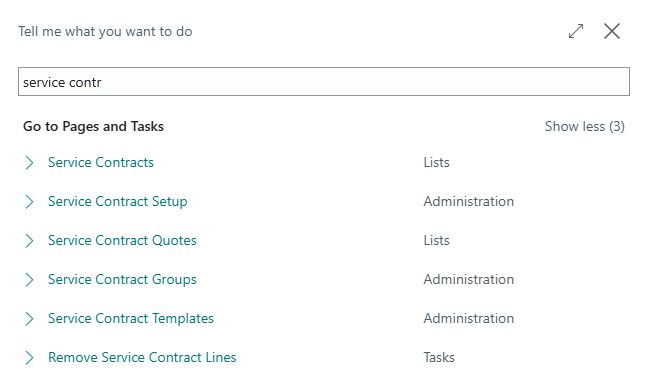Expand the chevron beside Service Contracts
The image size is (645, 375).
29,163
